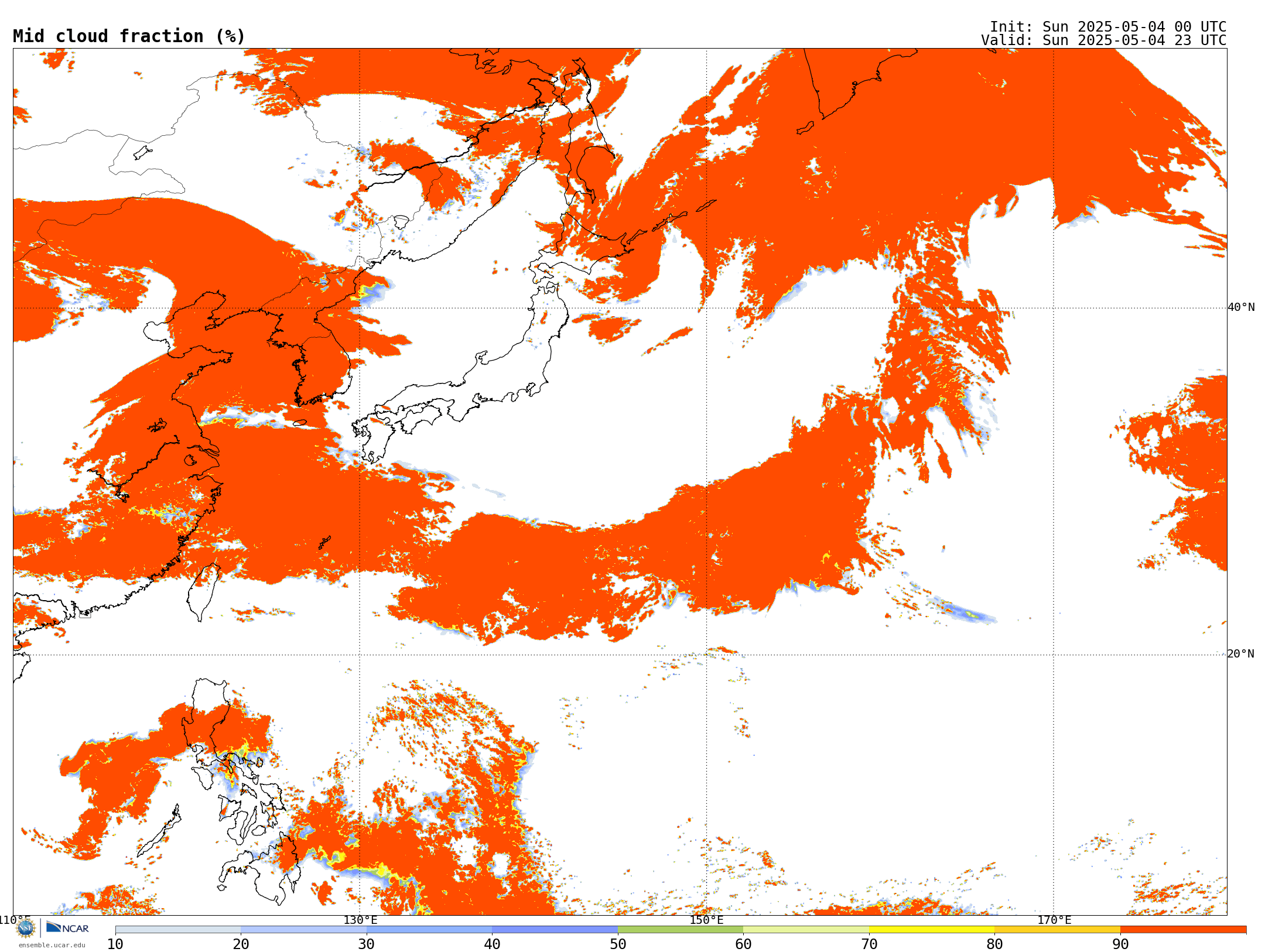Image resolution: width=1265 pixels, height=952 pixels.
Task: Click the 70-80 yellow colorbar segment
Action: 932,930
